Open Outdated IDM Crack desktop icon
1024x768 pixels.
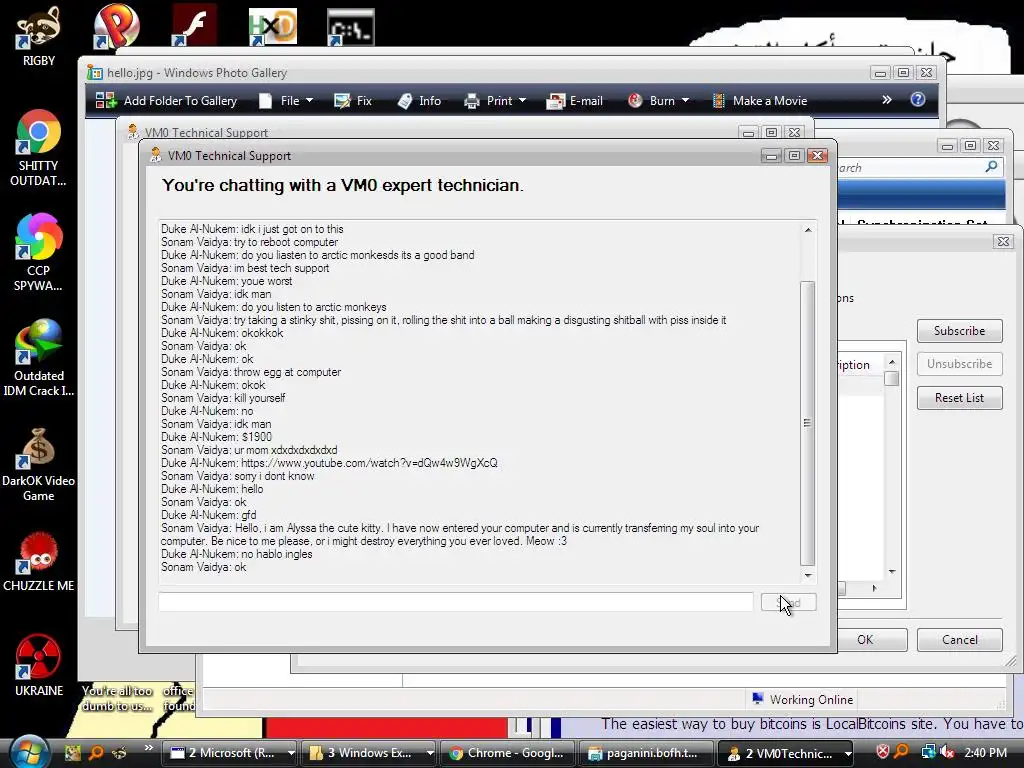[39, 358]
